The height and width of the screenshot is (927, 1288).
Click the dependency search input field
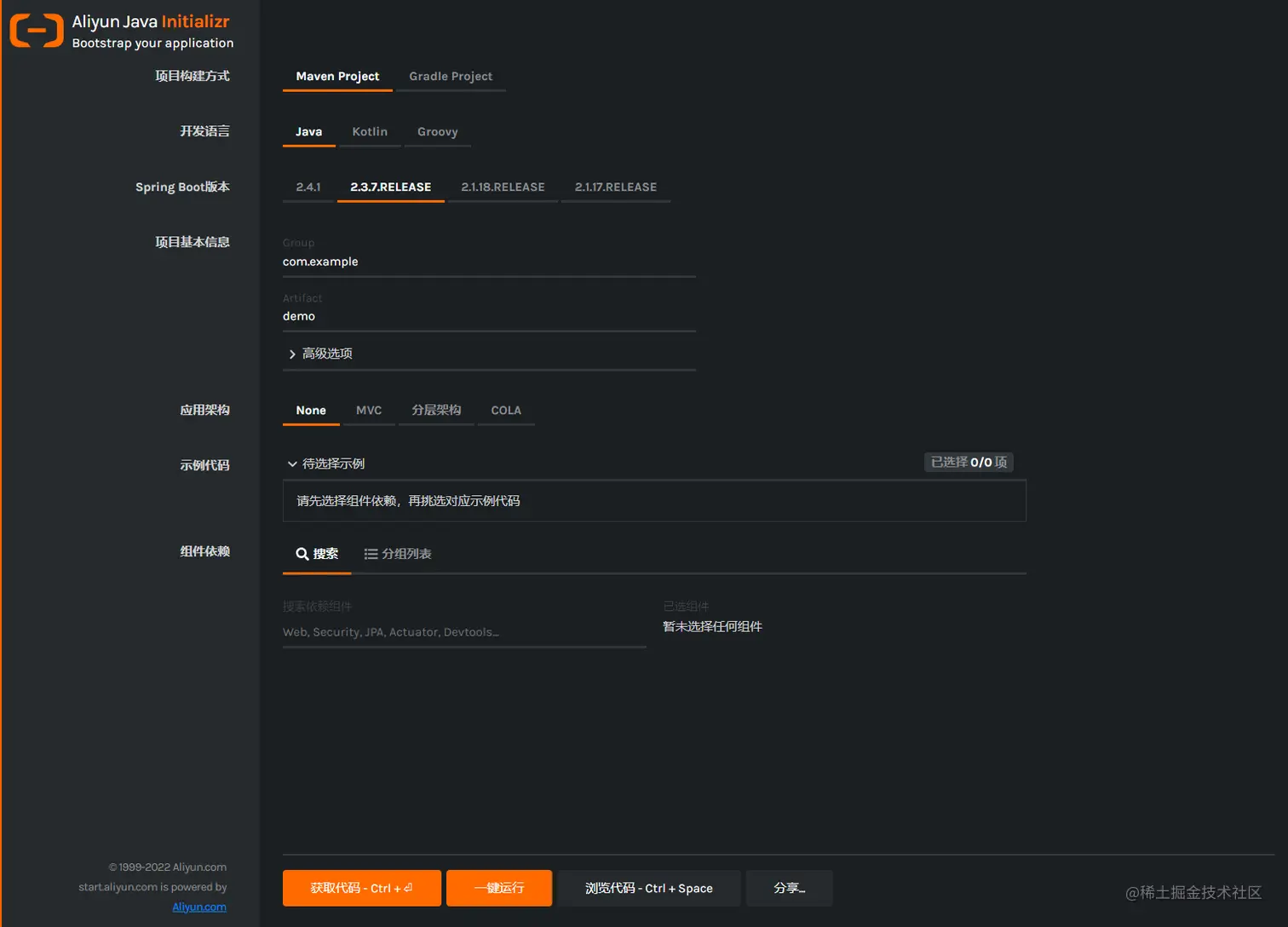(x=464, y=632)
